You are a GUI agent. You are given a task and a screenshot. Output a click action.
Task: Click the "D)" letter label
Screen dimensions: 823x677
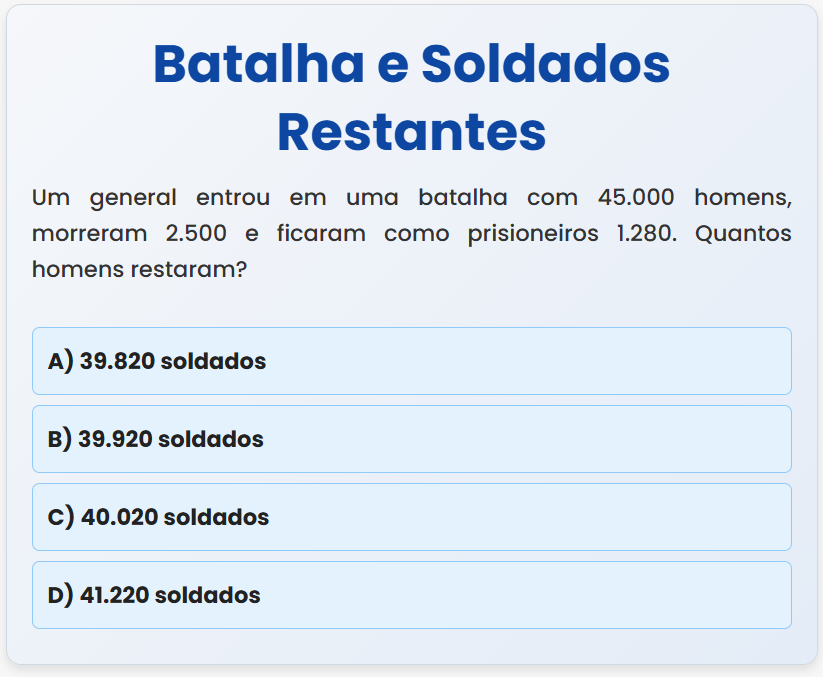tap(61, 595)
